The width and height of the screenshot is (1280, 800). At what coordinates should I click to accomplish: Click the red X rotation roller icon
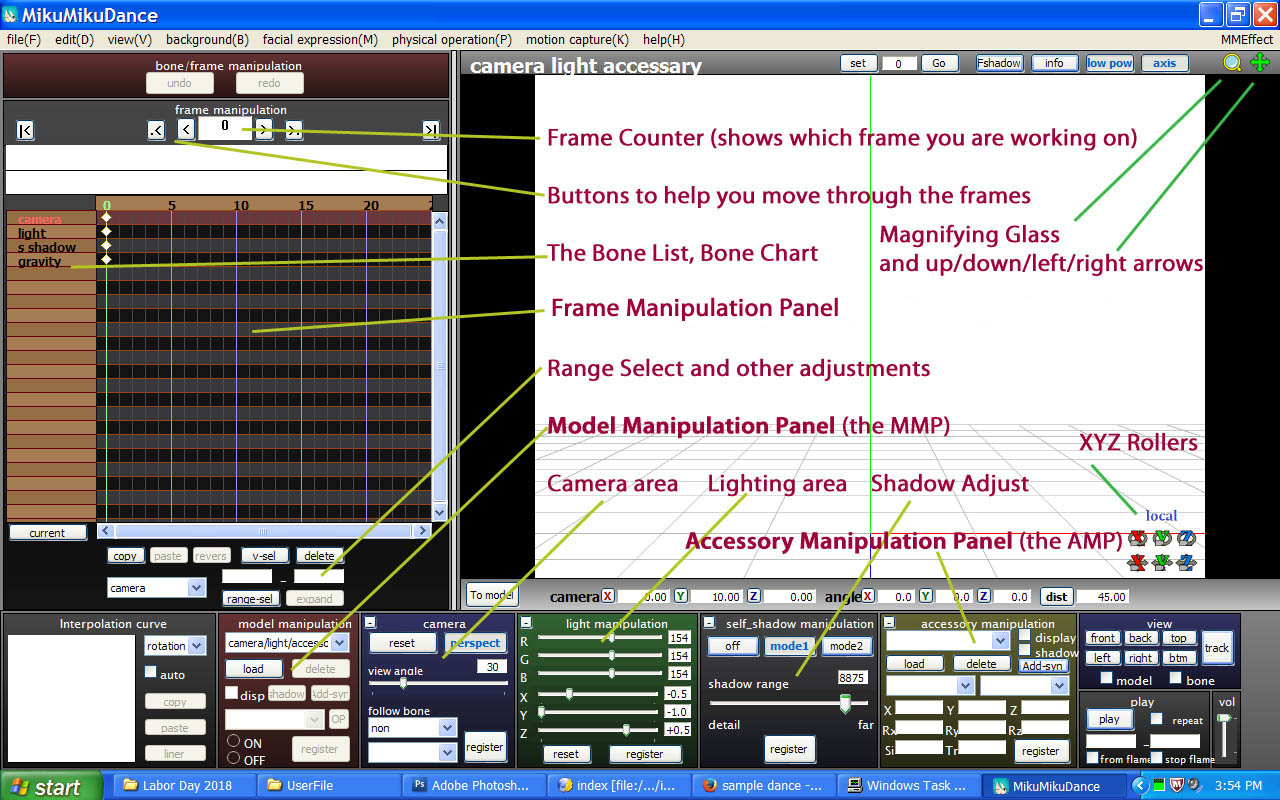tap(1137, 538)
